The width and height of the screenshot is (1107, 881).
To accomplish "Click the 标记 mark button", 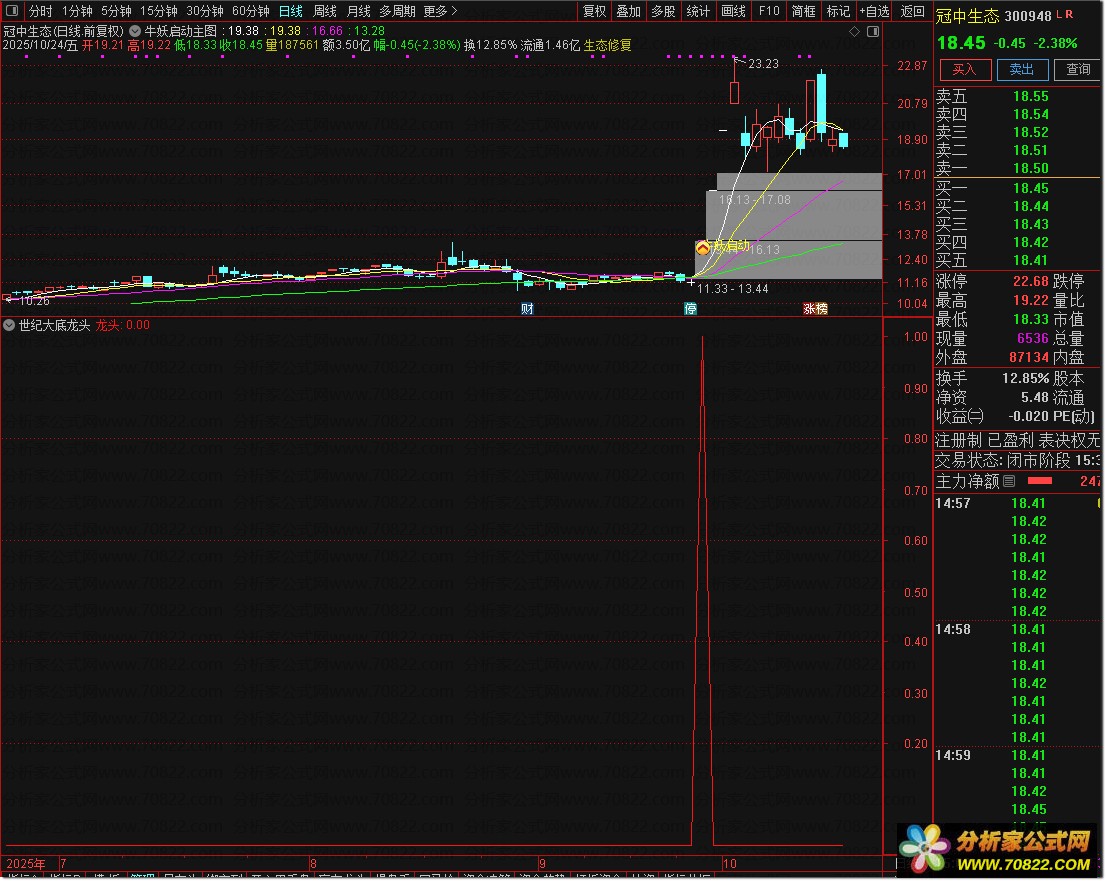I will tap(838, 11).
